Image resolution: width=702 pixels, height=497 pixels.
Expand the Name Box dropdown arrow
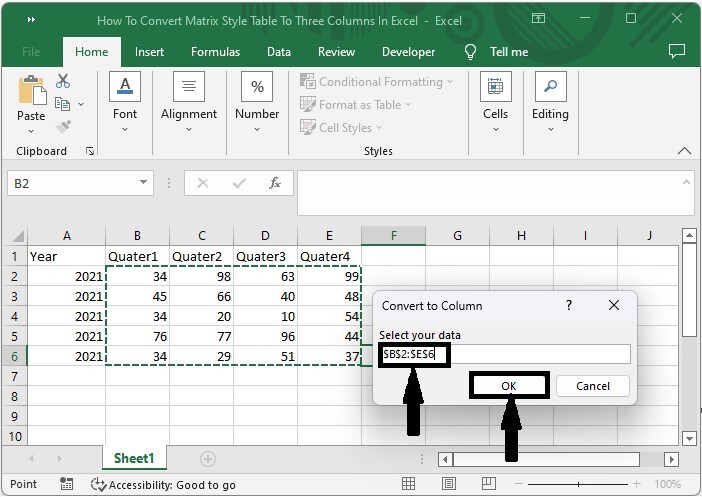click(144, 183)
